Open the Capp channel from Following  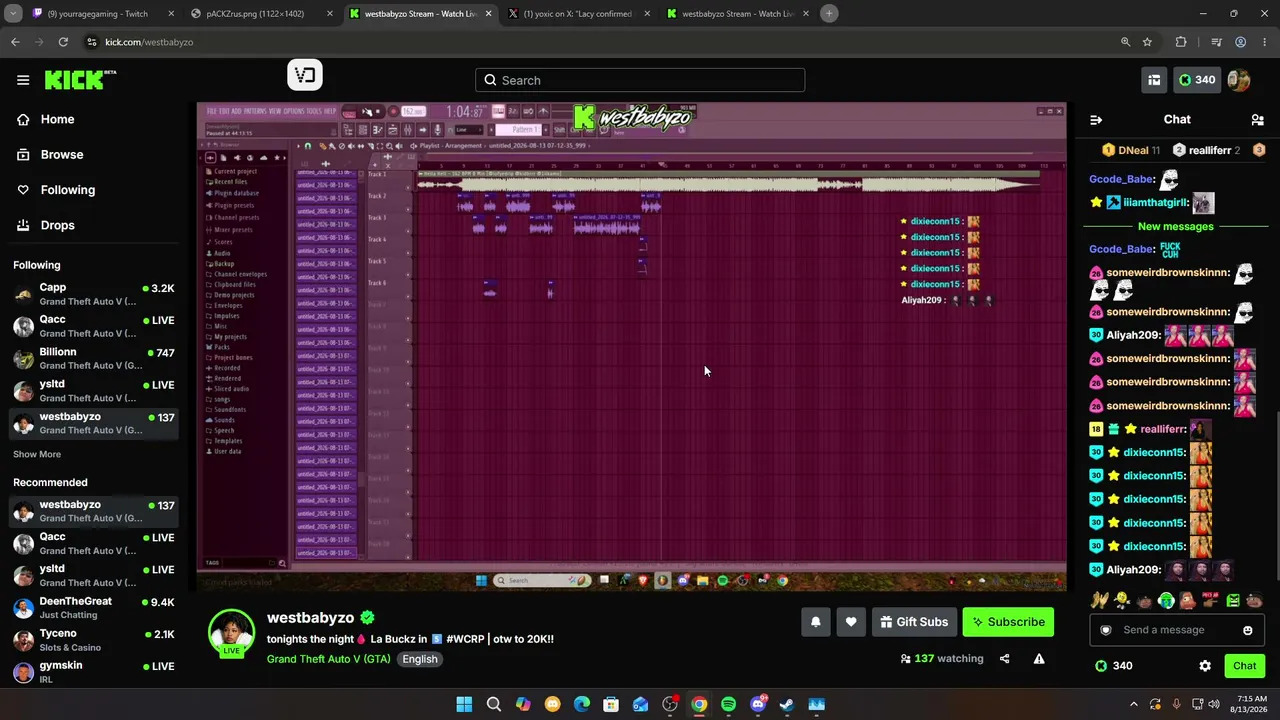[x=93, y=295]
